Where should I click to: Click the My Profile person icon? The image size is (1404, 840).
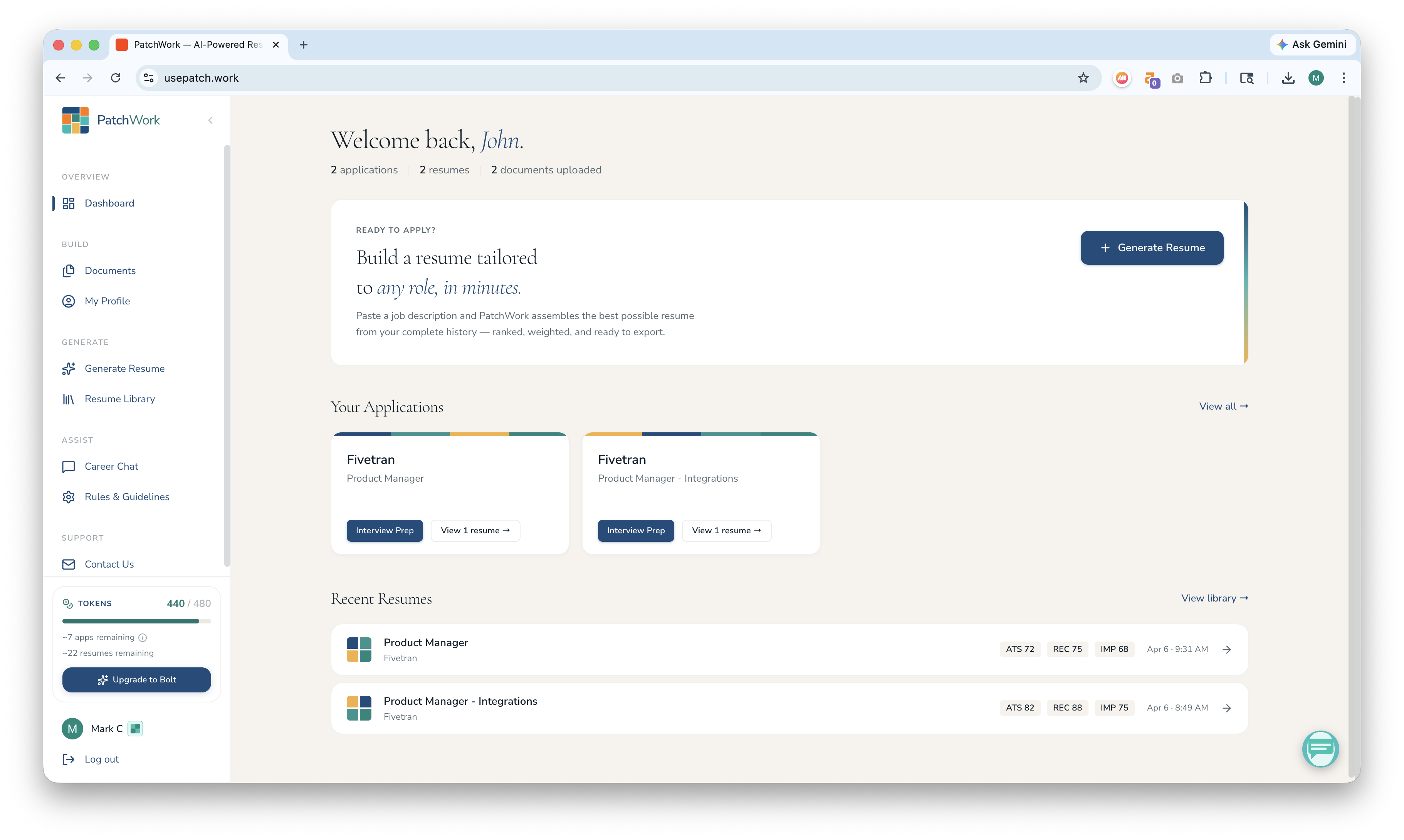coord(69,301)
